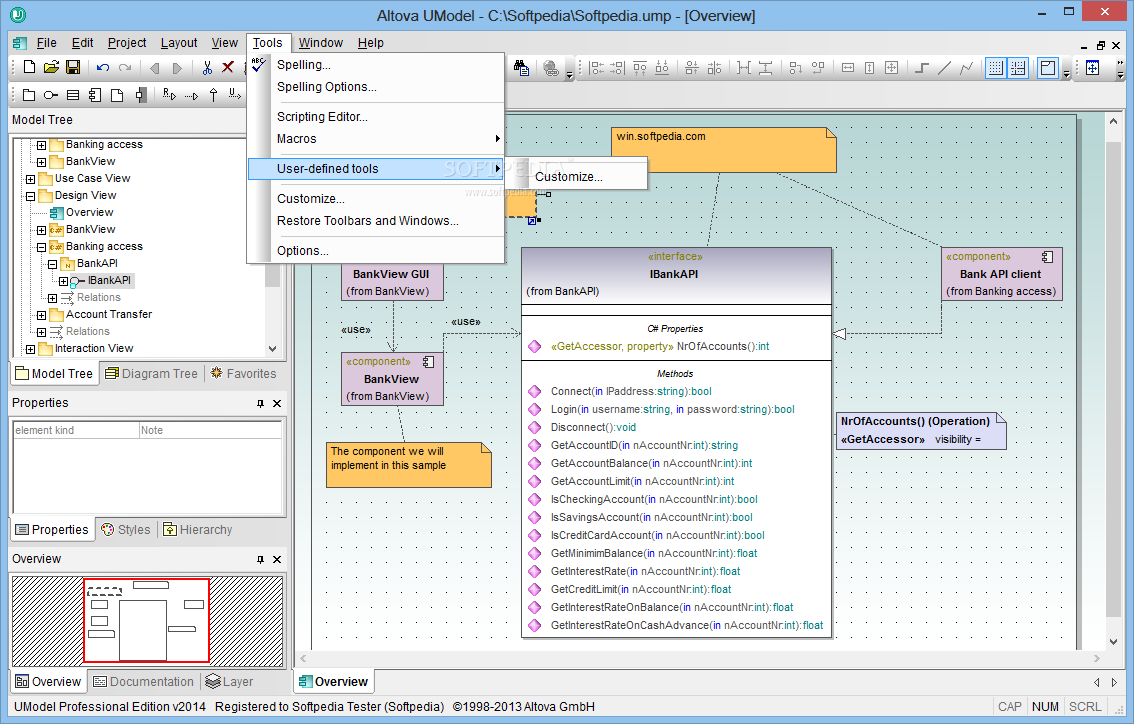This screenshot has width=1134, height=724.
Task: Navigate back with the left triangle icon
Action: coord(154,68)
